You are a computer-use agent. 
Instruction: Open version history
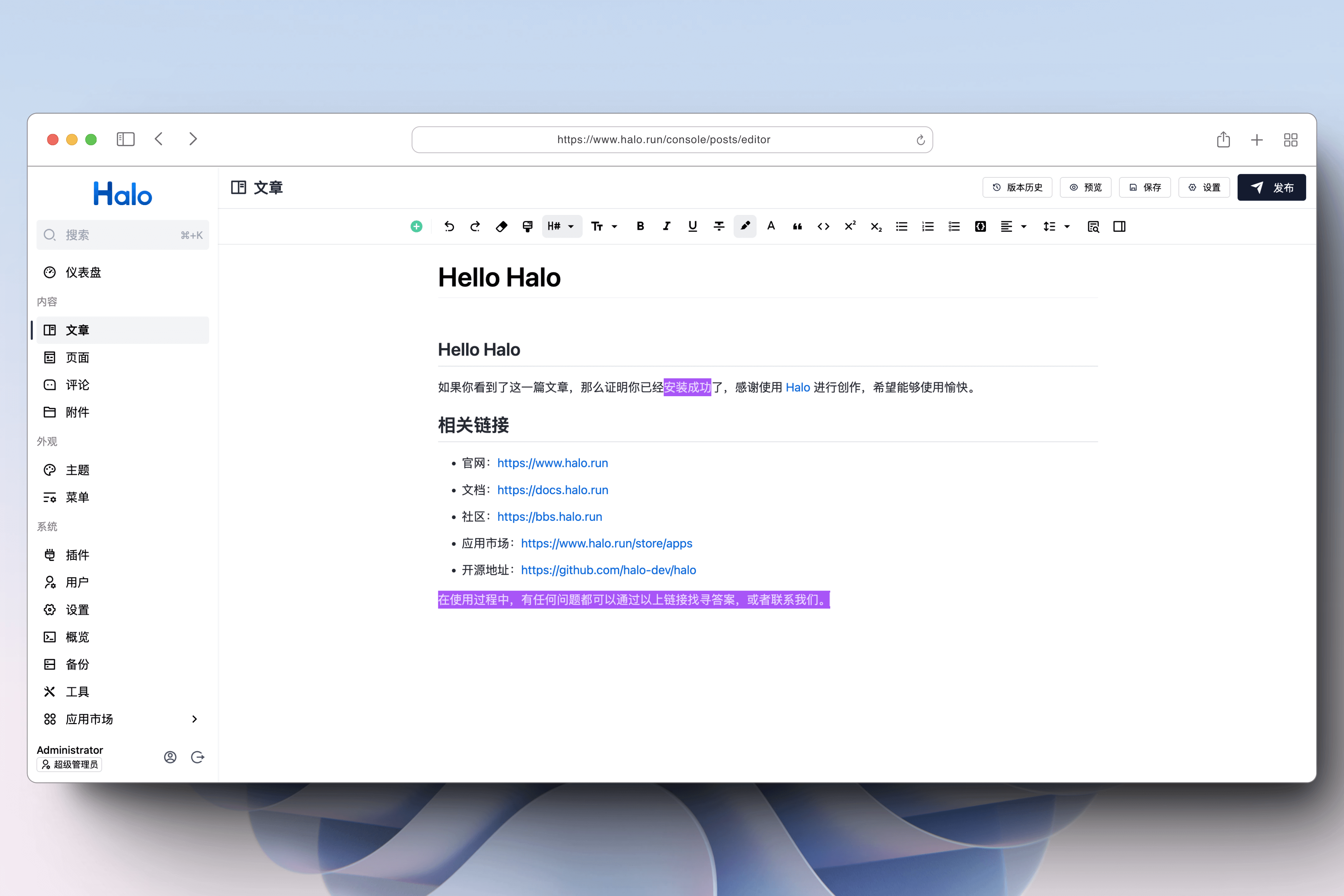pyautogui.click(x=1017, y=188)
